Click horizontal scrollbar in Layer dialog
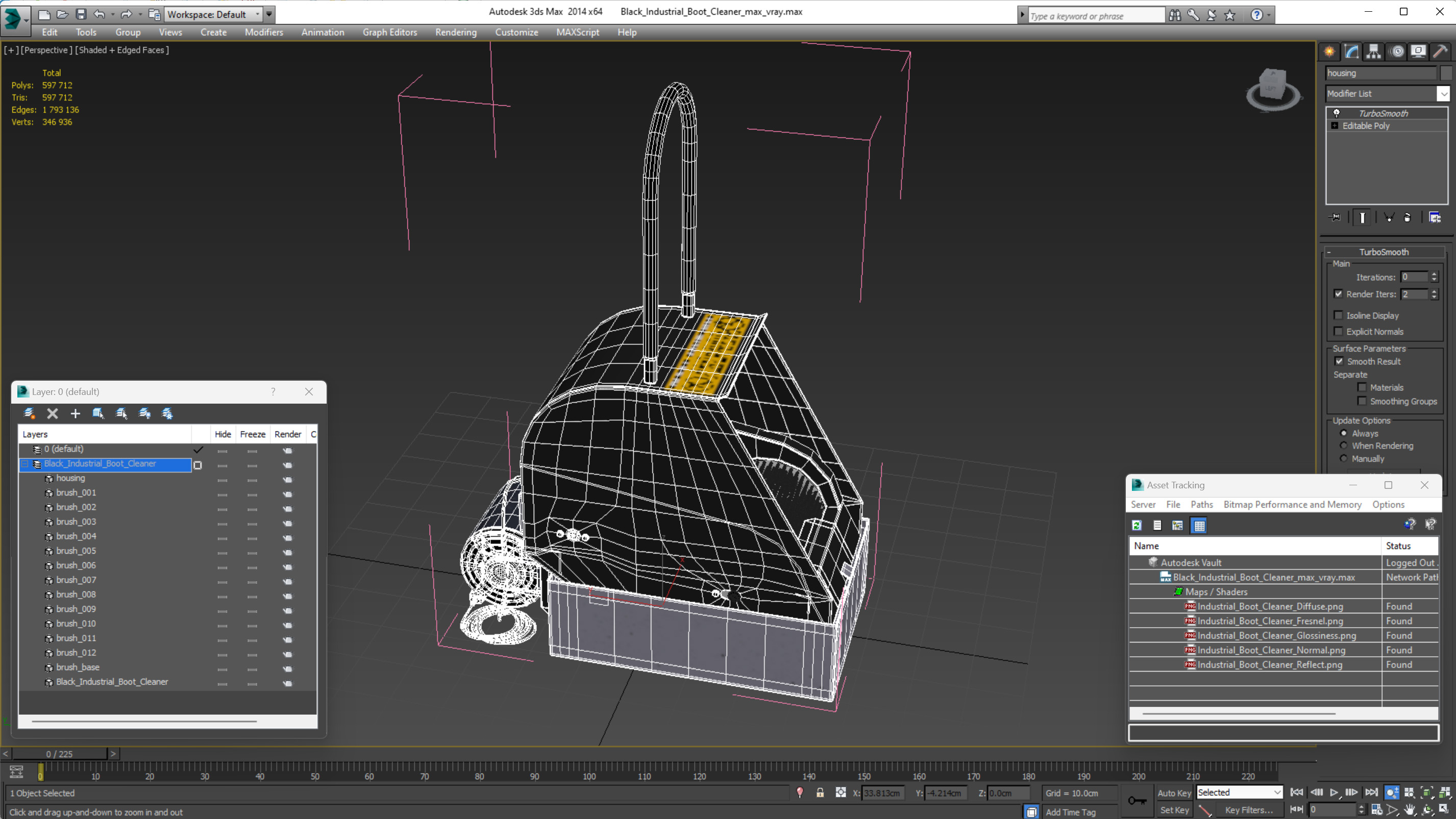This screenshot has height=819, width=1456. tap(144, 721)
